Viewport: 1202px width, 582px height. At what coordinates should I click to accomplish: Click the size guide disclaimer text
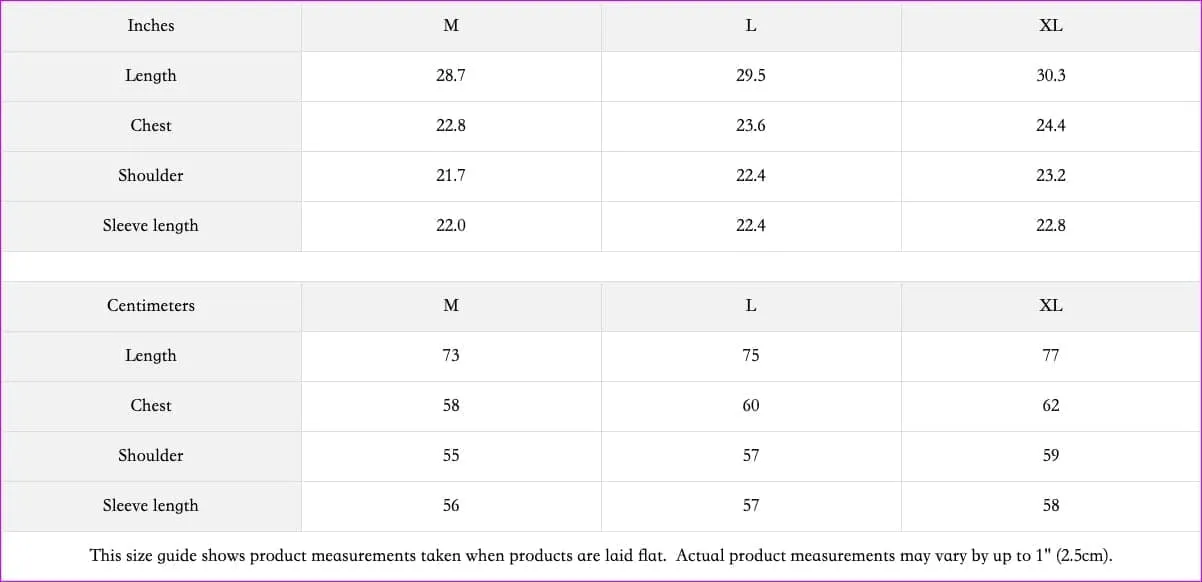[601, 556]
